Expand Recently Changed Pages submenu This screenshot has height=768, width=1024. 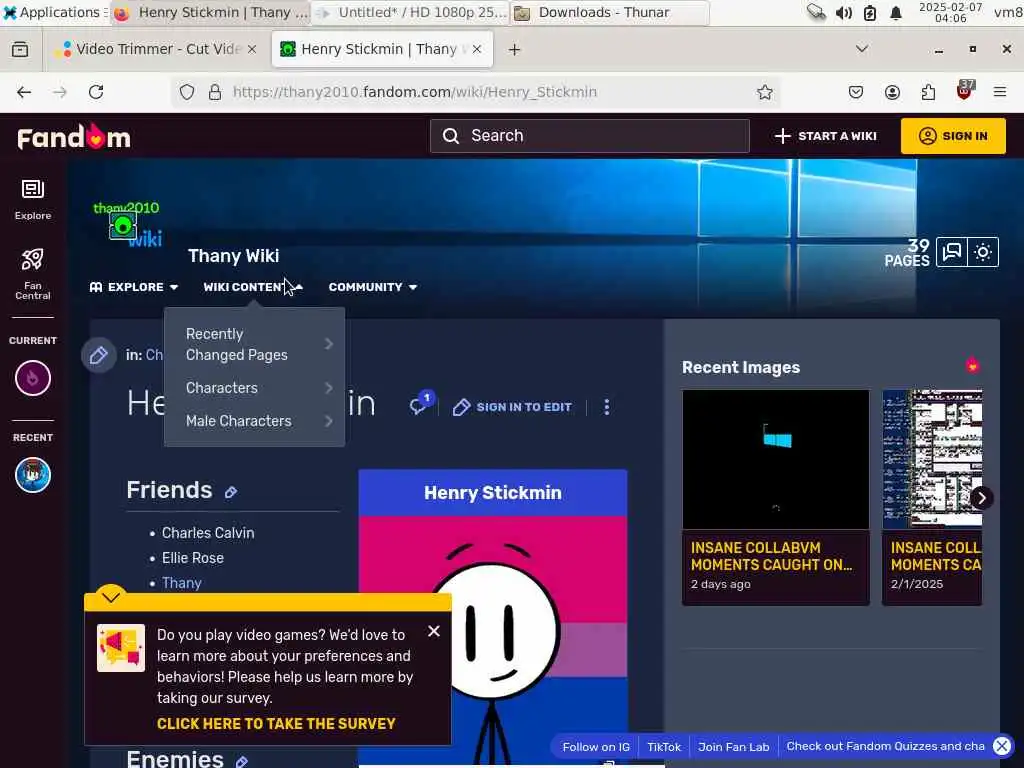click(x=255, y=344)
